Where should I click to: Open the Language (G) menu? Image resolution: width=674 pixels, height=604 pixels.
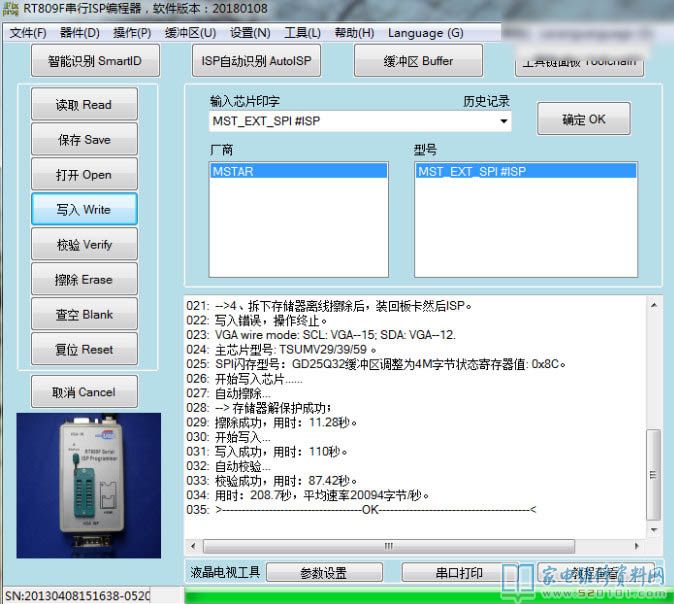425,33
